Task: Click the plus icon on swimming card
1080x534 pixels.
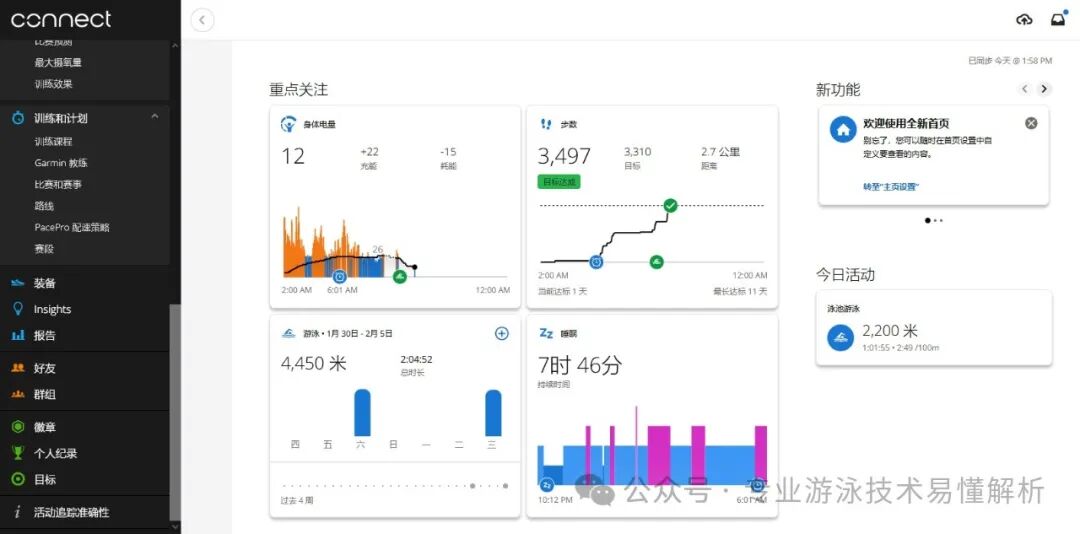Action: pyautogui.click(x=502, y=333)
